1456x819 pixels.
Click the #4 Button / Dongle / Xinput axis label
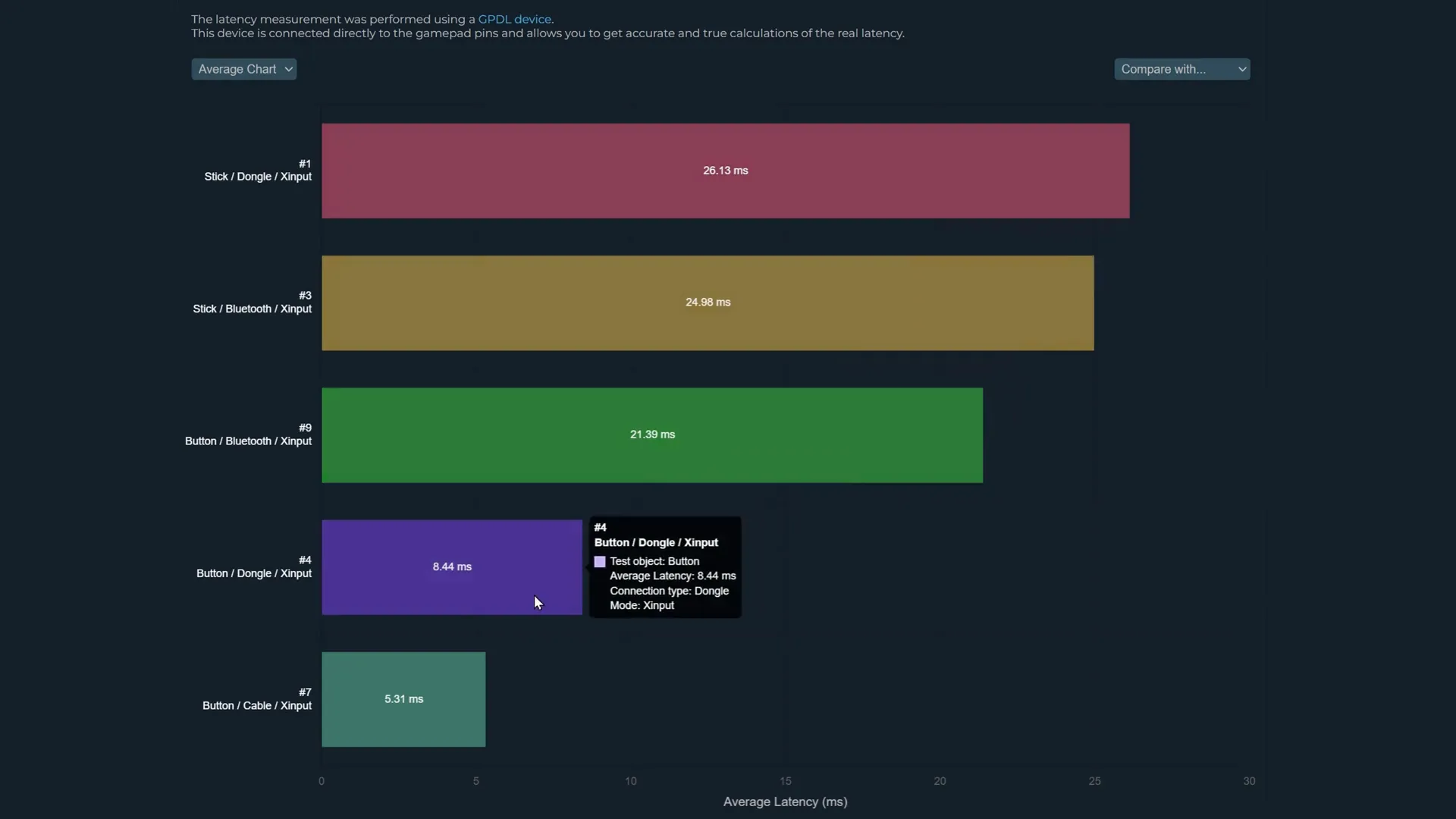[x=253, y=567]
